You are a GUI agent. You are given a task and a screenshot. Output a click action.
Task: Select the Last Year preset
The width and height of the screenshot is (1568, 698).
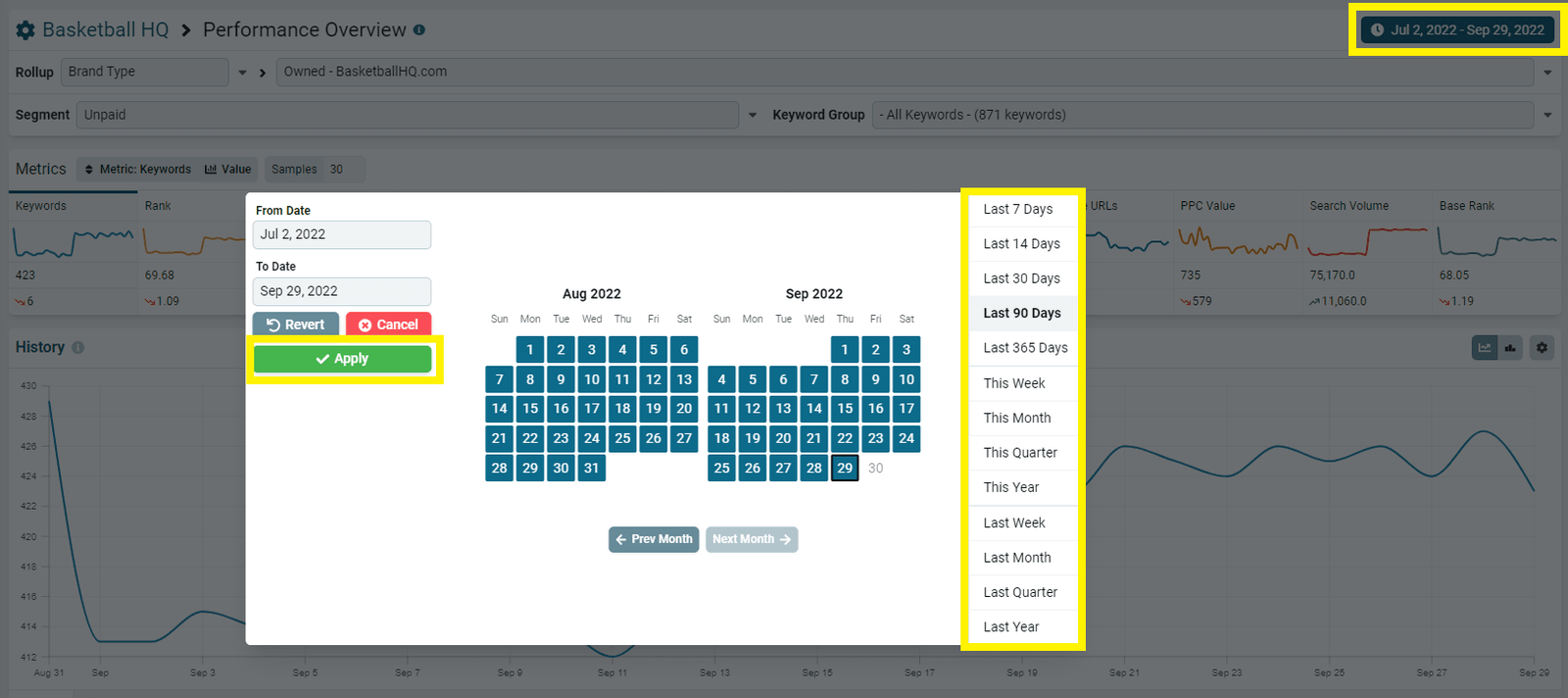[x=1023, y=627]
